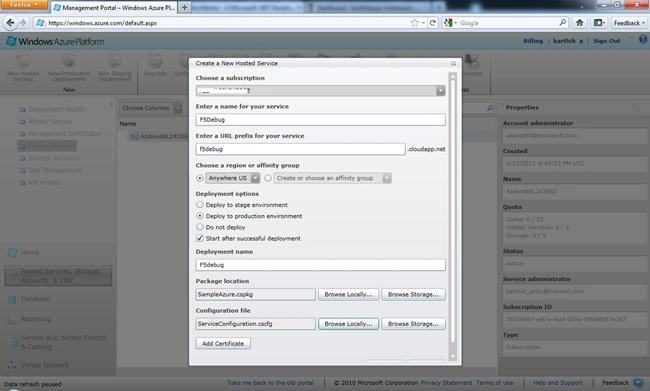The image size is (650, 391).
Task: Go forward with the browser forward arrow
Action: tap(23, 23)
